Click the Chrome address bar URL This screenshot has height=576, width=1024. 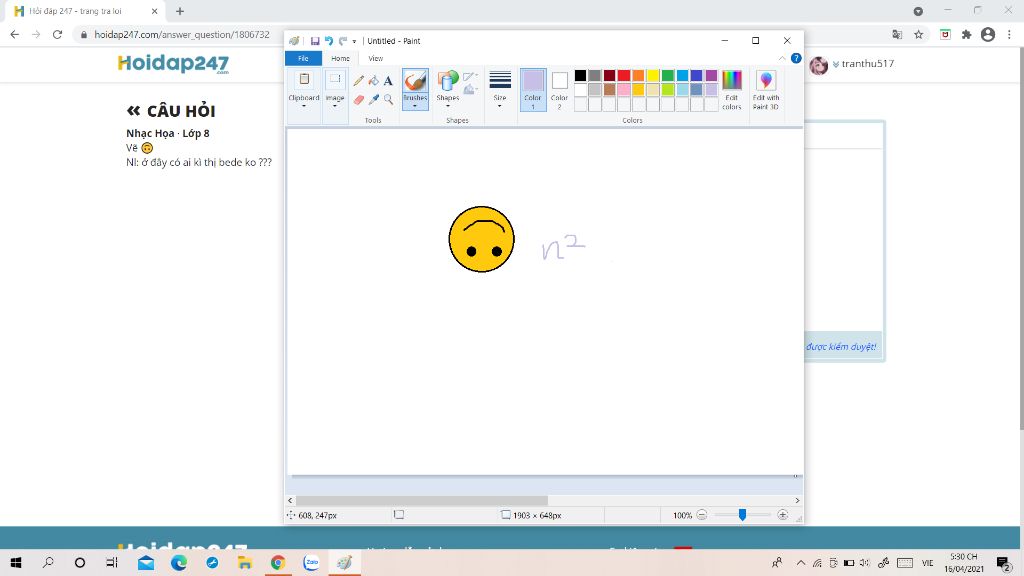click(182, 35)
